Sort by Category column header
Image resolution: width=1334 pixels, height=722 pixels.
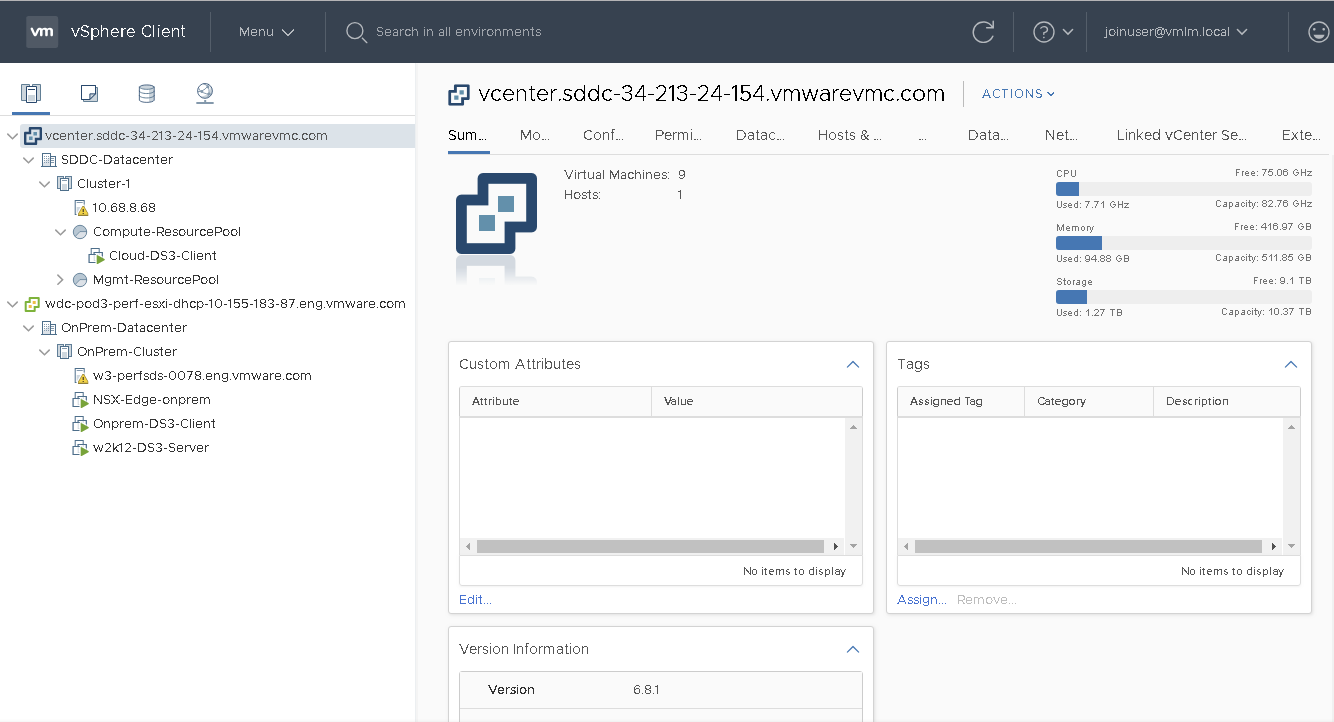pyautogui.click(x=1089, y=402)
